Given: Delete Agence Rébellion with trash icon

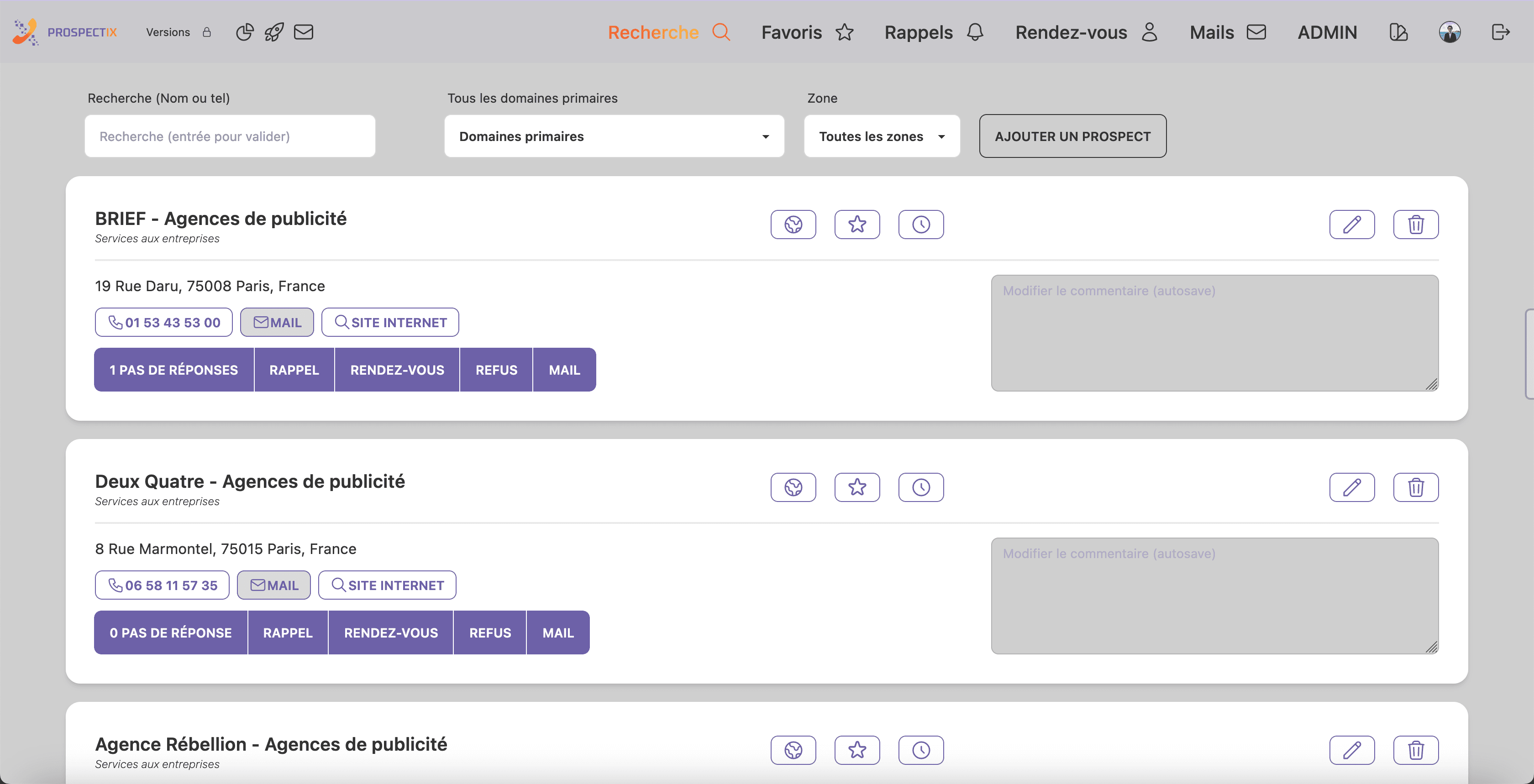Looking at the screenshot, I should point(1415,750).
